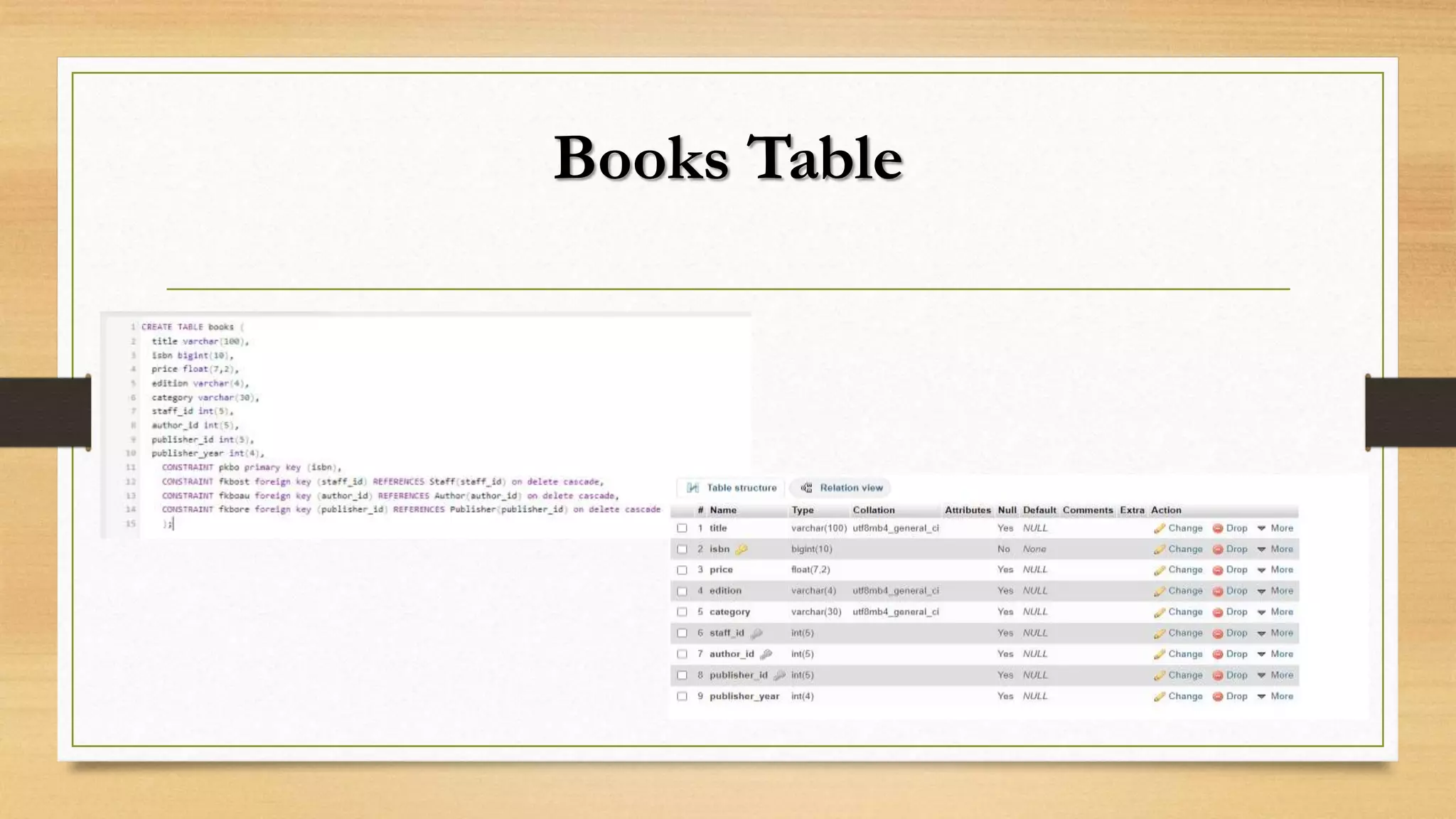
Task: Tick the checkbox for the isbn column
Action: pyautogui.click(x=682, y=549)
